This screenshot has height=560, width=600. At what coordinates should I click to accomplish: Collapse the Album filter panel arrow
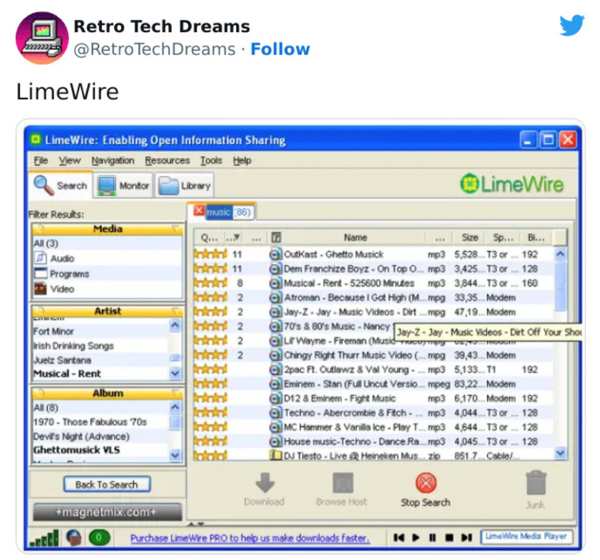coord(176,393)
